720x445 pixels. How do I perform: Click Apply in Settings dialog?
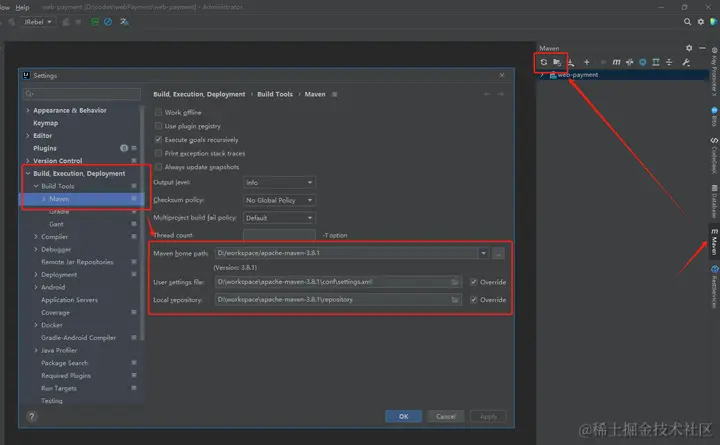point(489,416)
